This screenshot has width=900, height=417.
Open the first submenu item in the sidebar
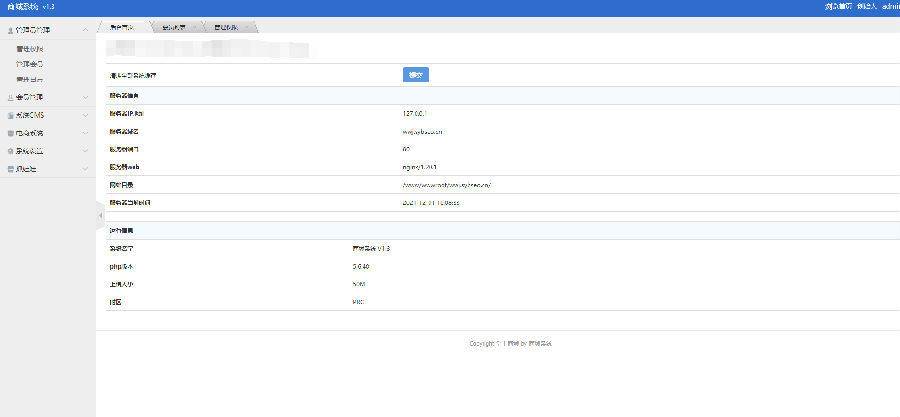pos(30,48)
